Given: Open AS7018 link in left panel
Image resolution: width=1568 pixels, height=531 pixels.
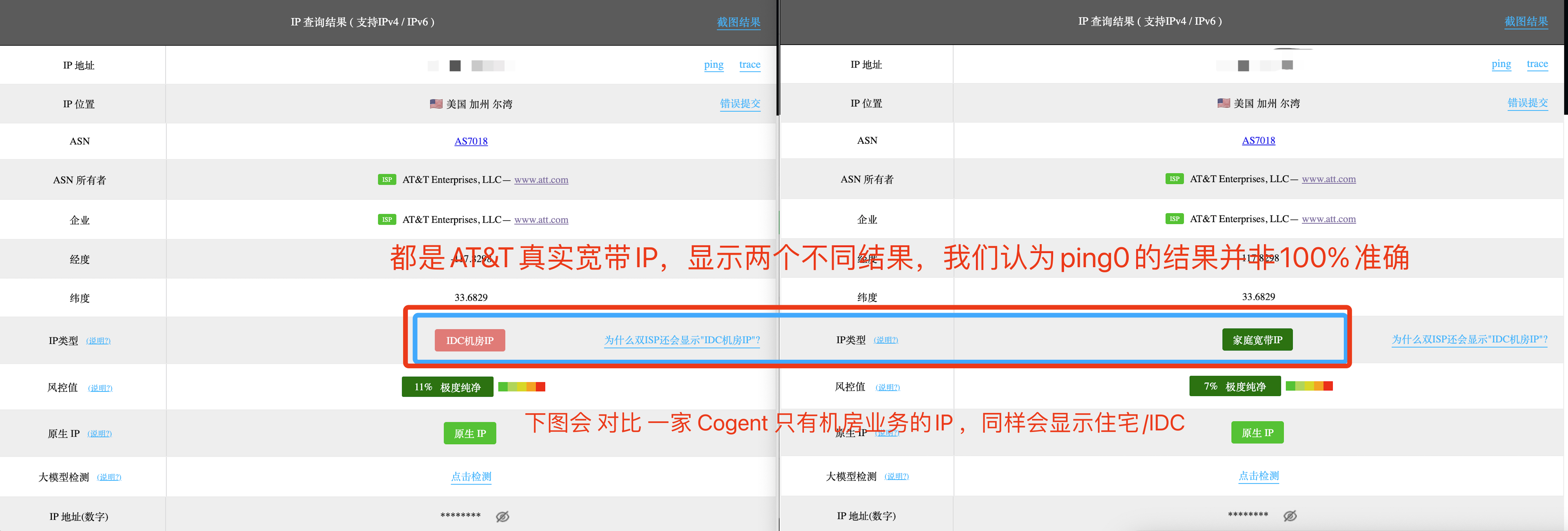Looking at the screenshot, I should click(x=471, y=141).
